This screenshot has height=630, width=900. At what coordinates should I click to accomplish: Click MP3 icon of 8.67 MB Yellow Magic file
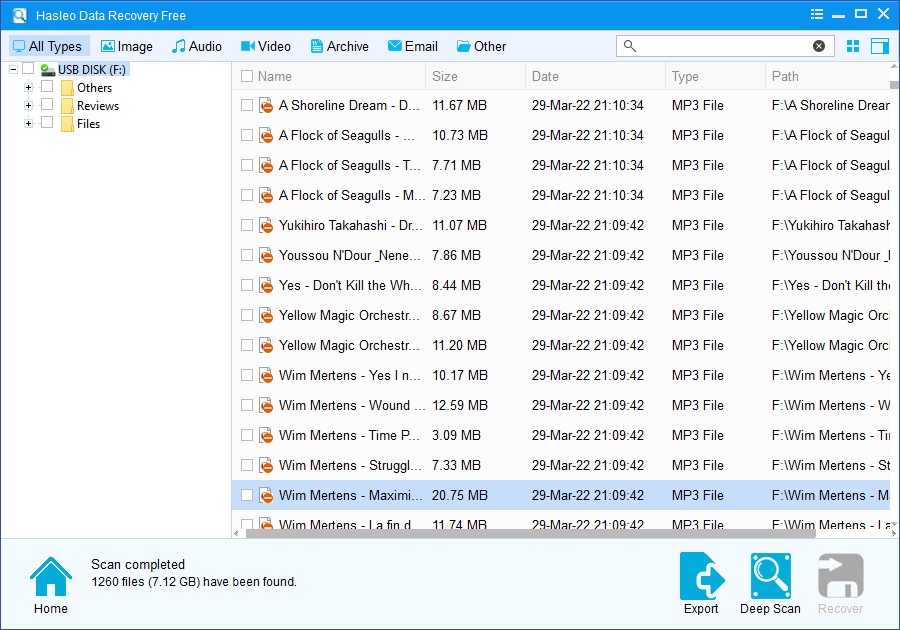[266, 316]
